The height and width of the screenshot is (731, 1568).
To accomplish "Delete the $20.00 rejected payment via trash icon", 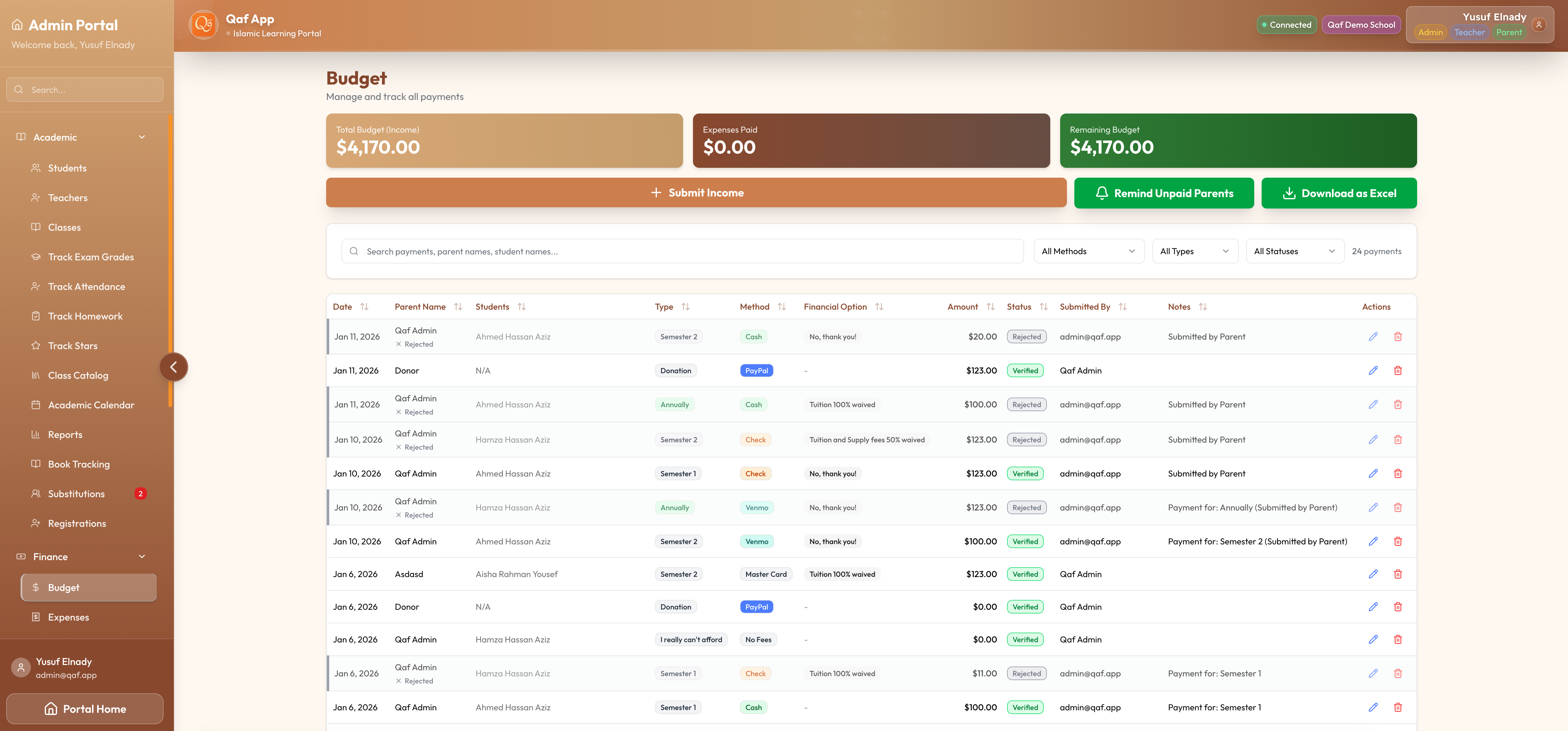I will point(1398,336).
